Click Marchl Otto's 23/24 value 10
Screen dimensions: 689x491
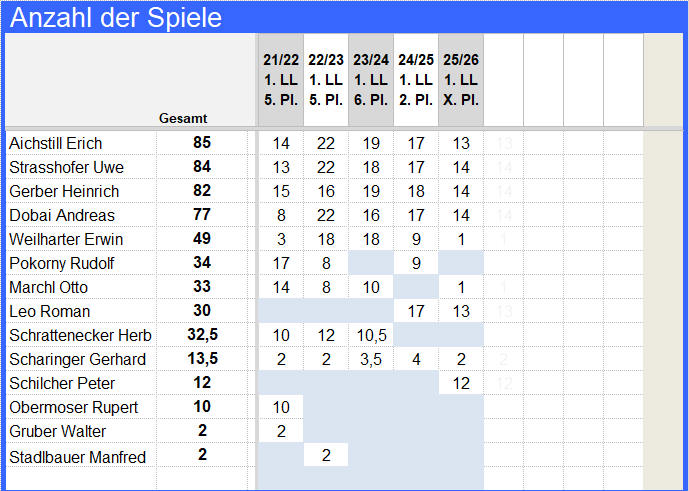point(371,287)
